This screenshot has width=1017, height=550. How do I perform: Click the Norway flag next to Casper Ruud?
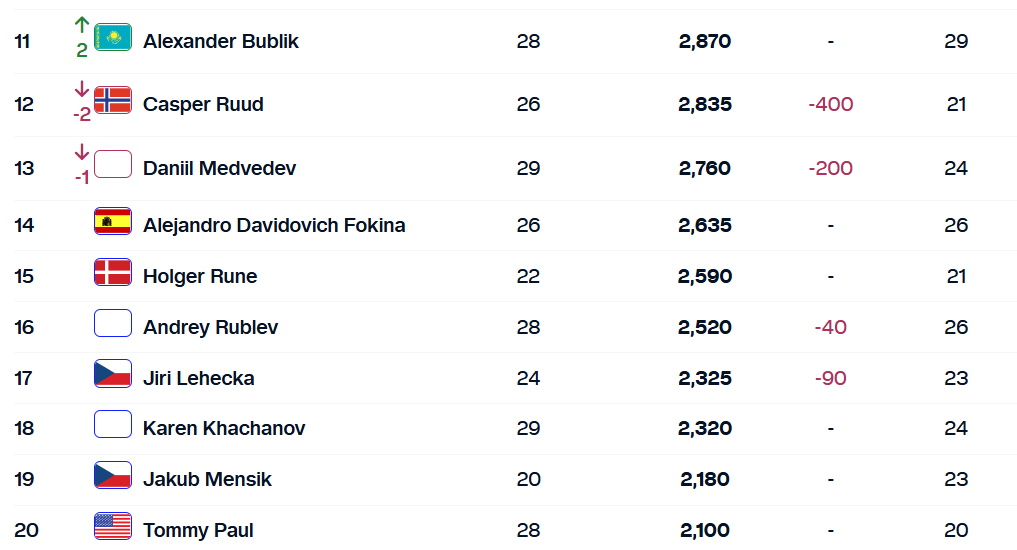click(x=113, y=100)
